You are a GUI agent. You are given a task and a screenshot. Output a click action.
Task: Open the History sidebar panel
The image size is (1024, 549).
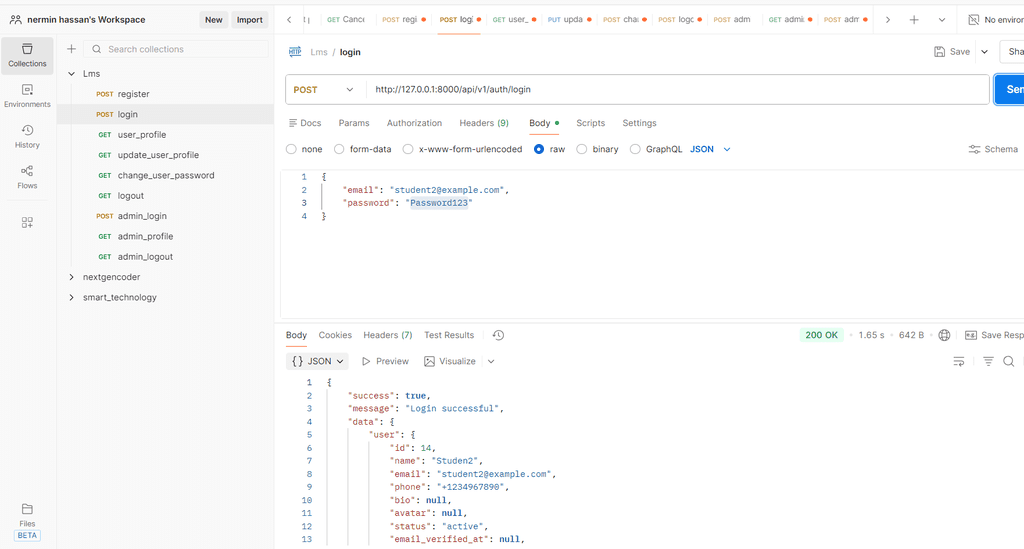pos(27,136)
